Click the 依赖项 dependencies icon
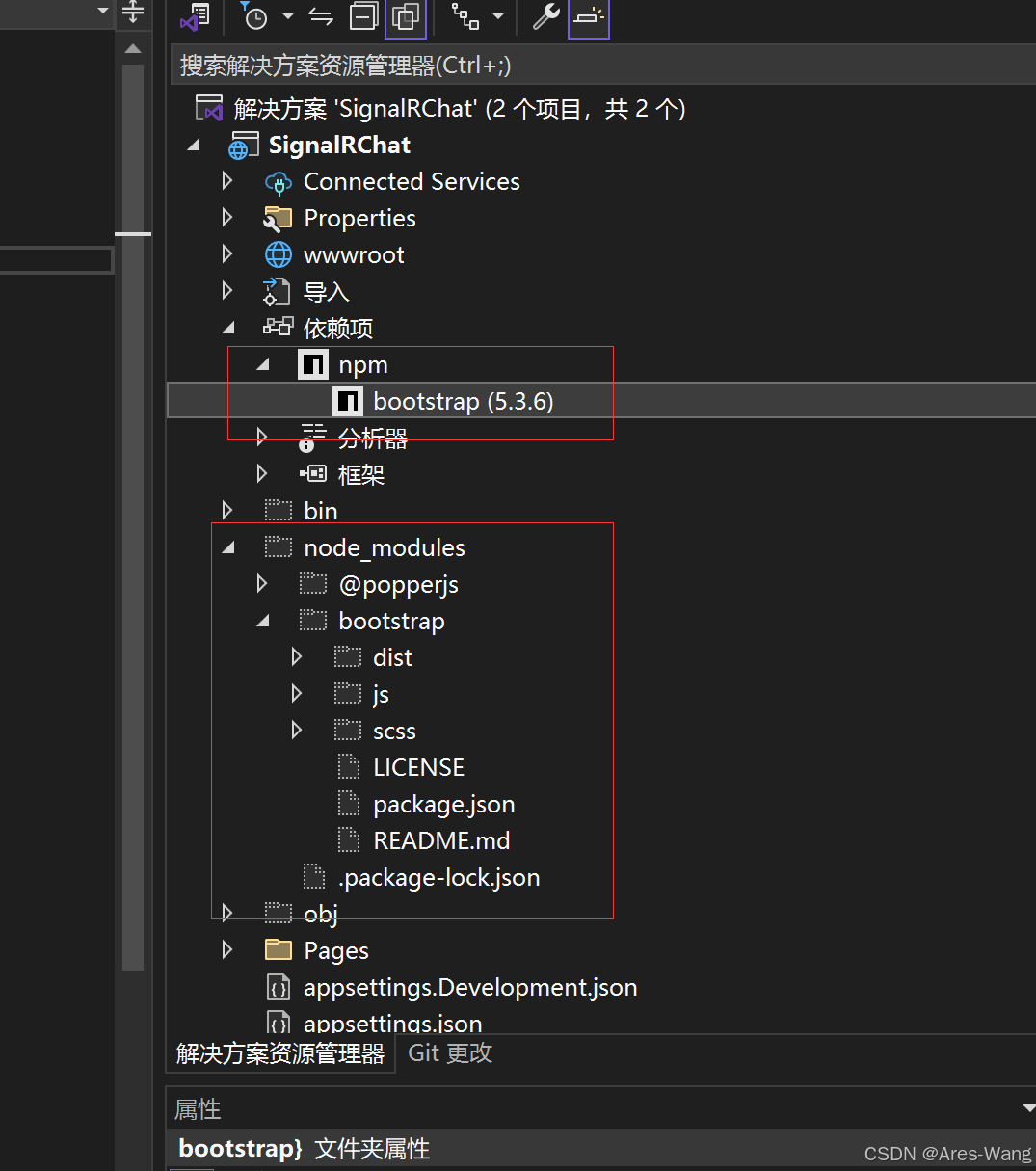1036x1171 pixels. (278, 328)
